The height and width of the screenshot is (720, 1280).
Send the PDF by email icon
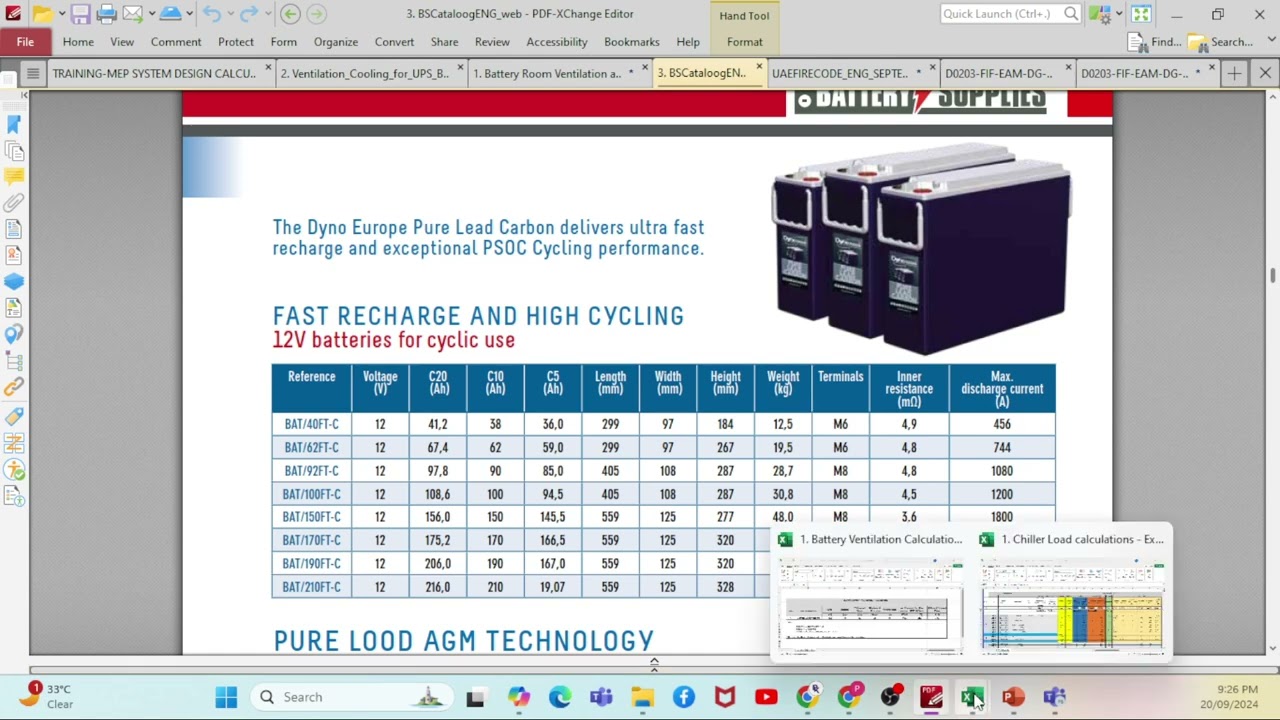131,14
